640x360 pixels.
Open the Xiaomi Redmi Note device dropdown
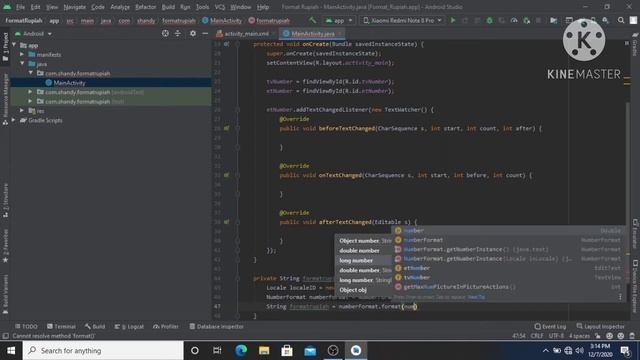[x=402, y=20]
